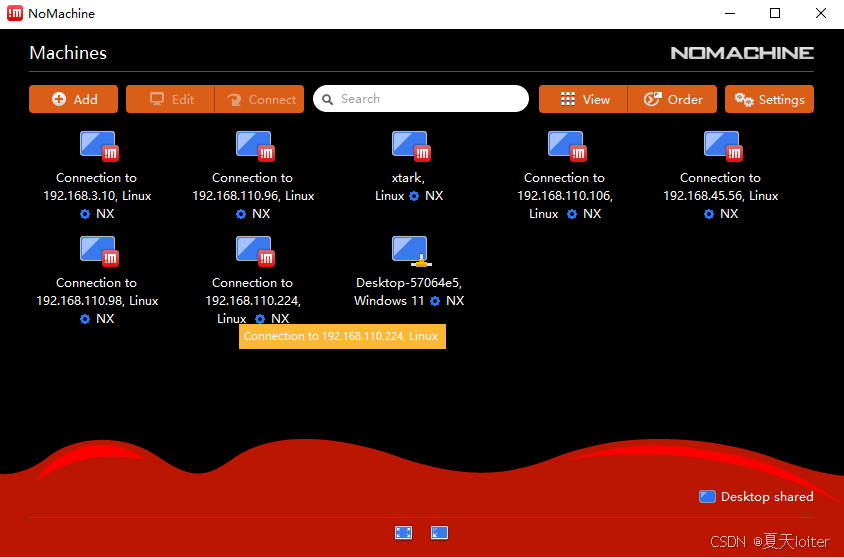
Task: Click the fullscreen icon in bottom bar
Action: (404, 533)
